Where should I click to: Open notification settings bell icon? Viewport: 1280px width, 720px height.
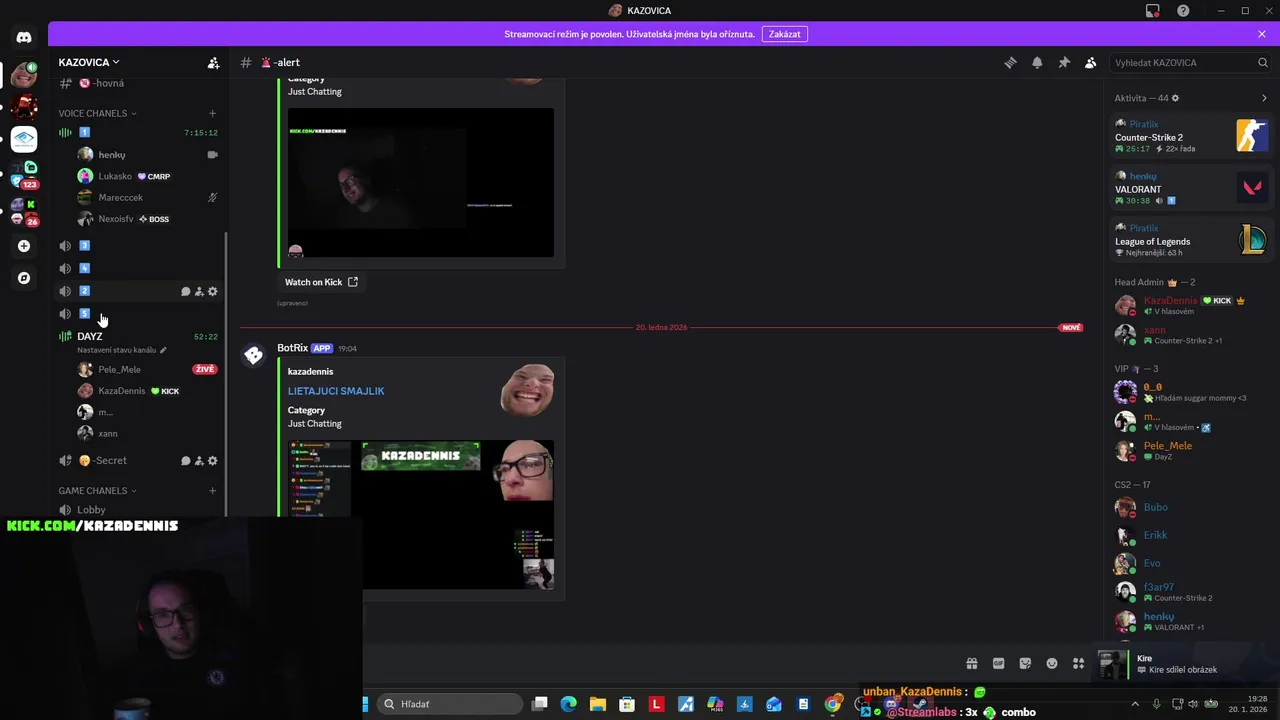click(x=1037, y=63)
